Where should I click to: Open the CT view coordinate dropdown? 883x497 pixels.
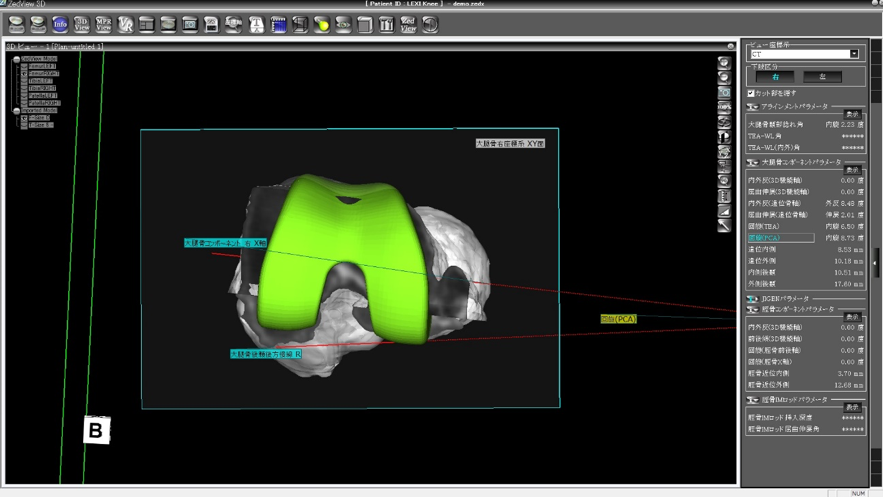tap(854, 54)
